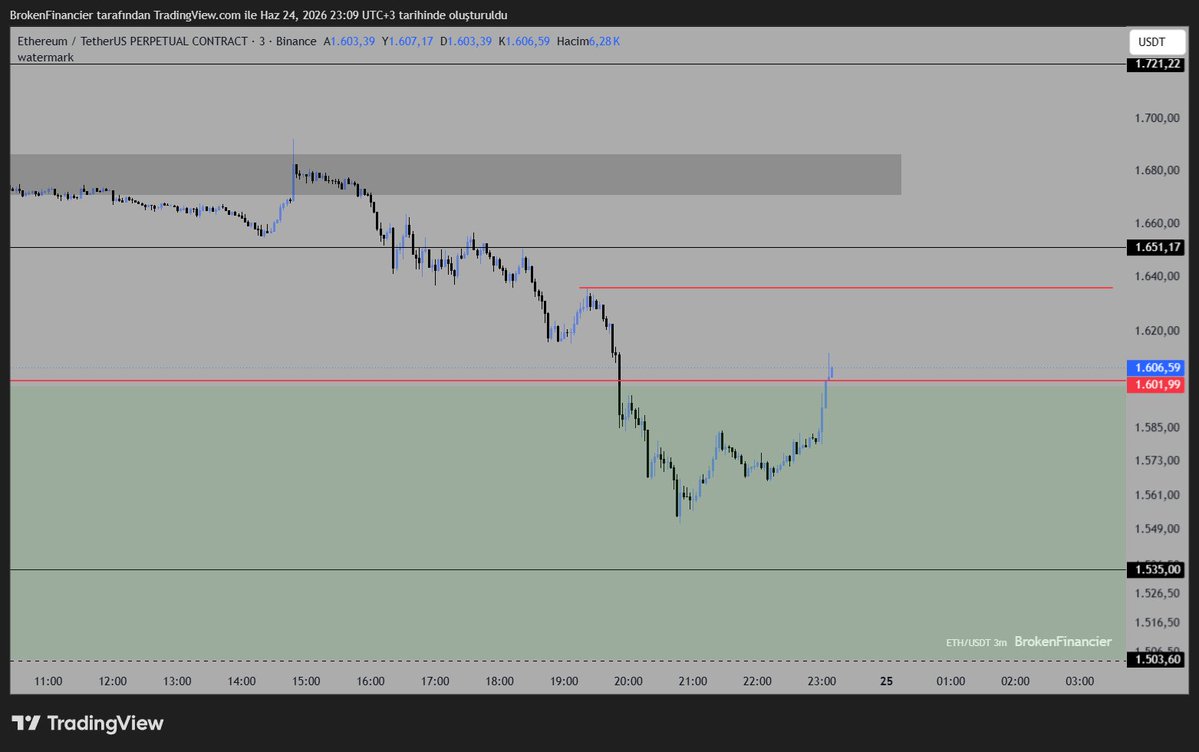Click the TradingView logo
1199x752 pixels.
click(x=87, y=723)
